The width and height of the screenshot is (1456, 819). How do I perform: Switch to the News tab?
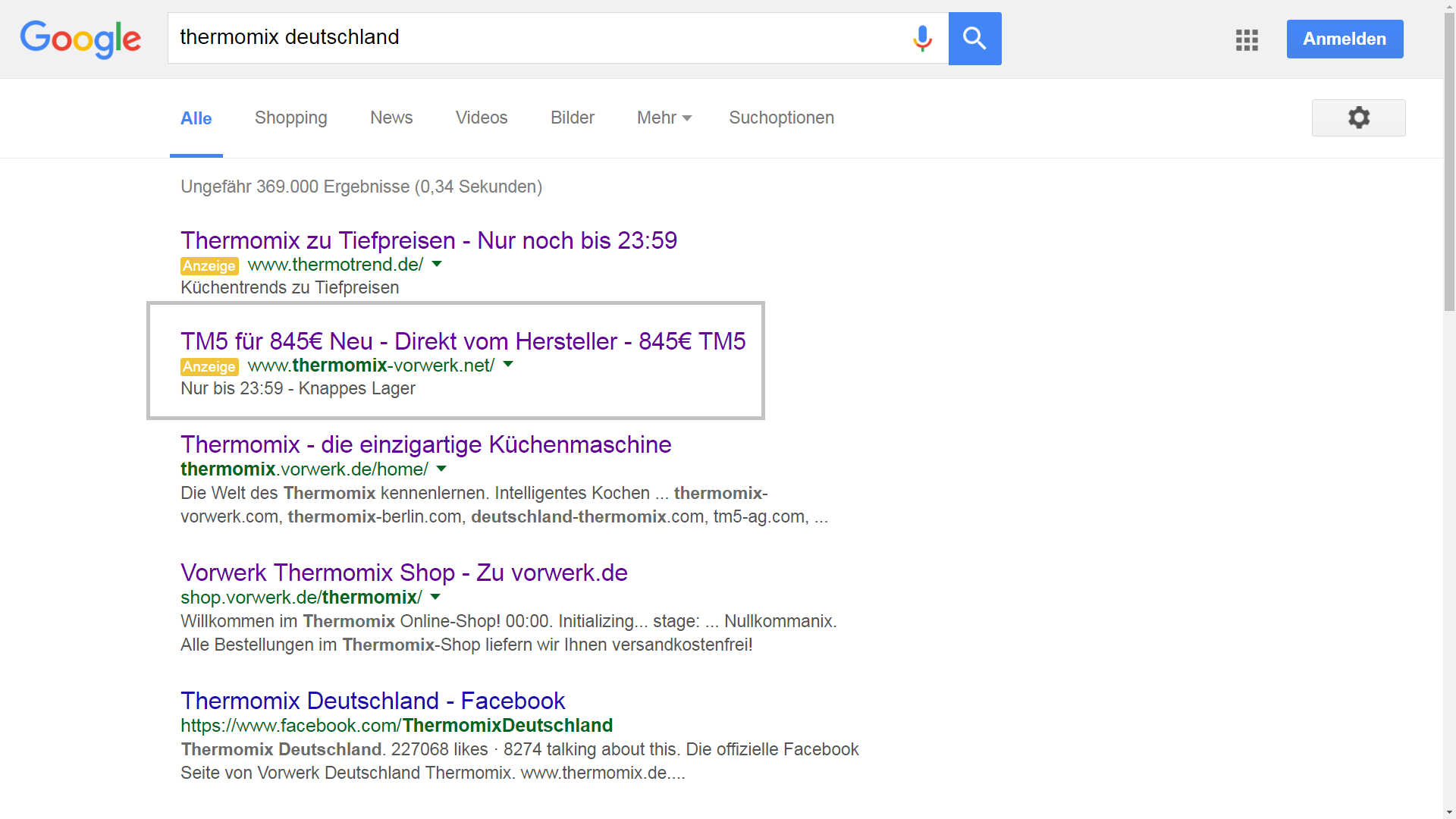[x=391, y=118]
